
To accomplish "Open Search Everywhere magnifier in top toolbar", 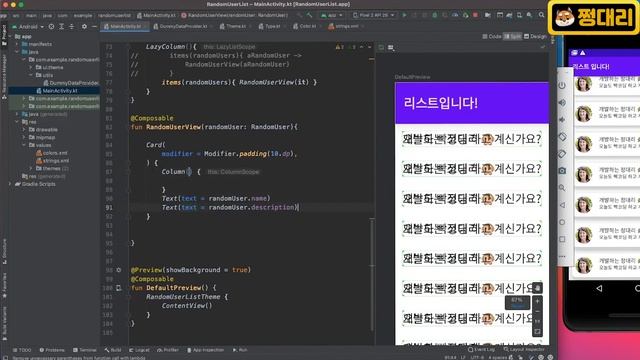I will point(541,15).
